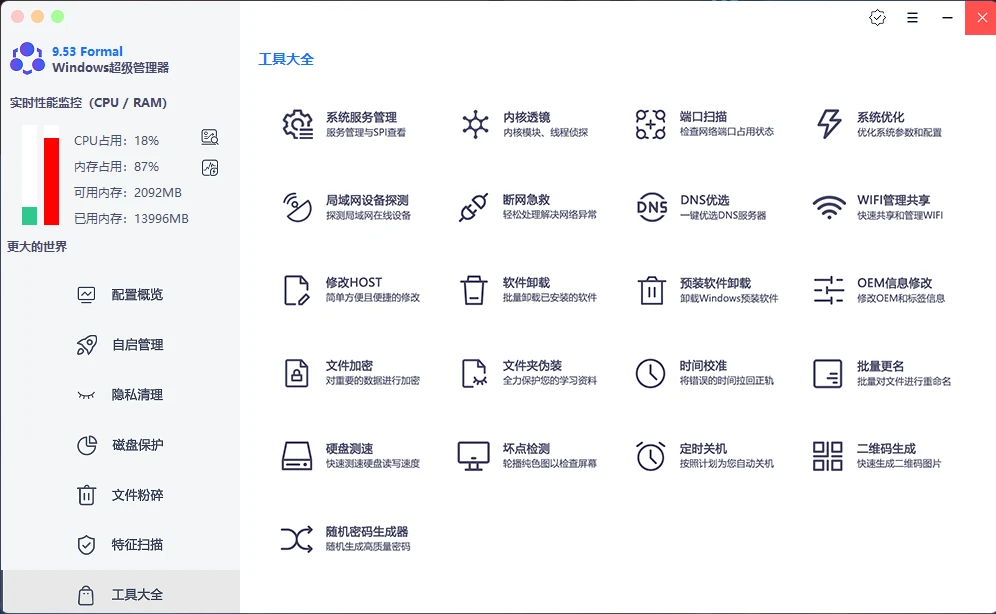Click the WIFI管理共享 wifi icon
The width and height of the screenshot is (996, 614).
(x=829, y=207)
